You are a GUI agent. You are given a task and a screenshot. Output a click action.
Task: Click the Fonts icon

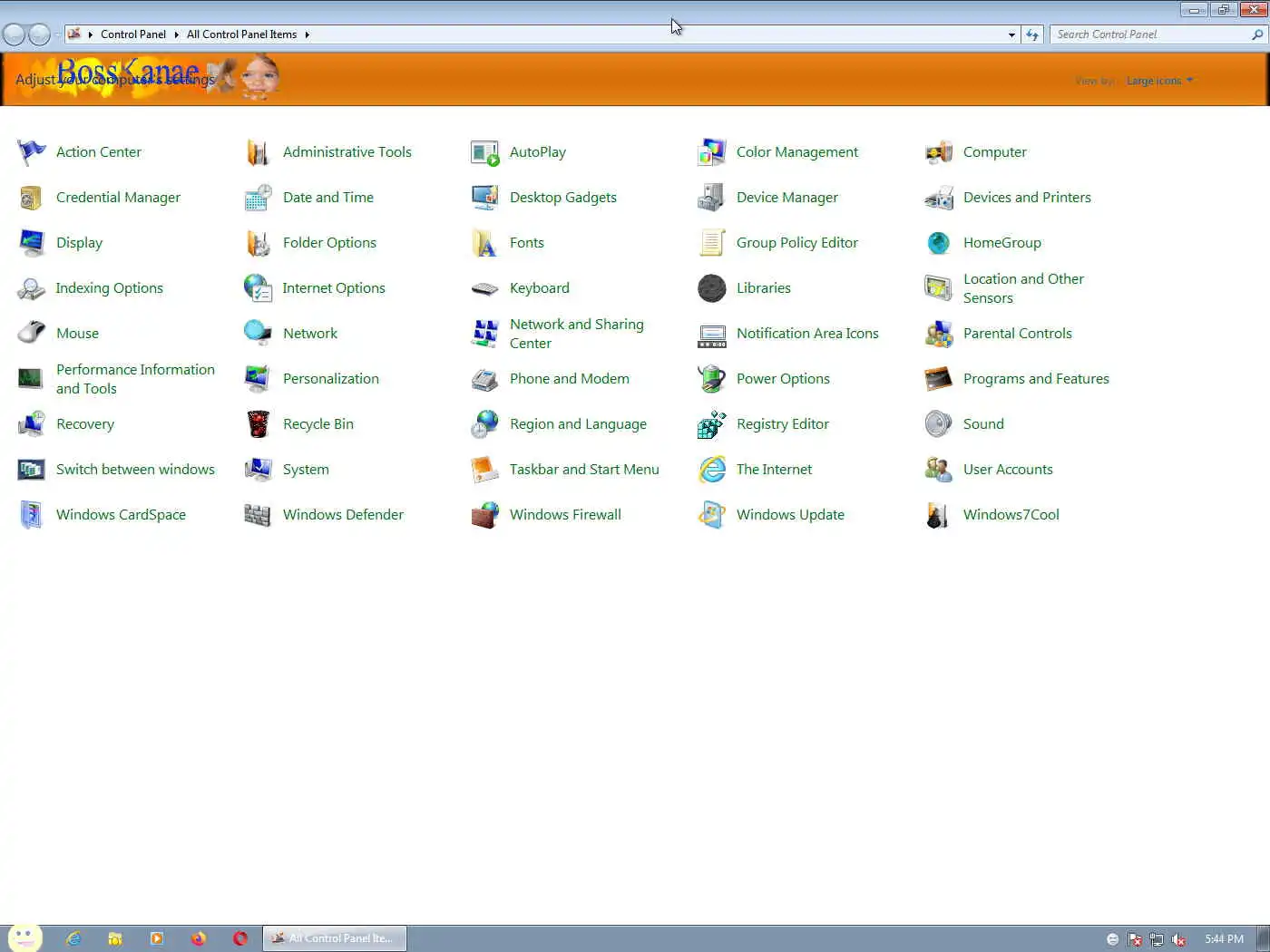(x=485, y=243)
